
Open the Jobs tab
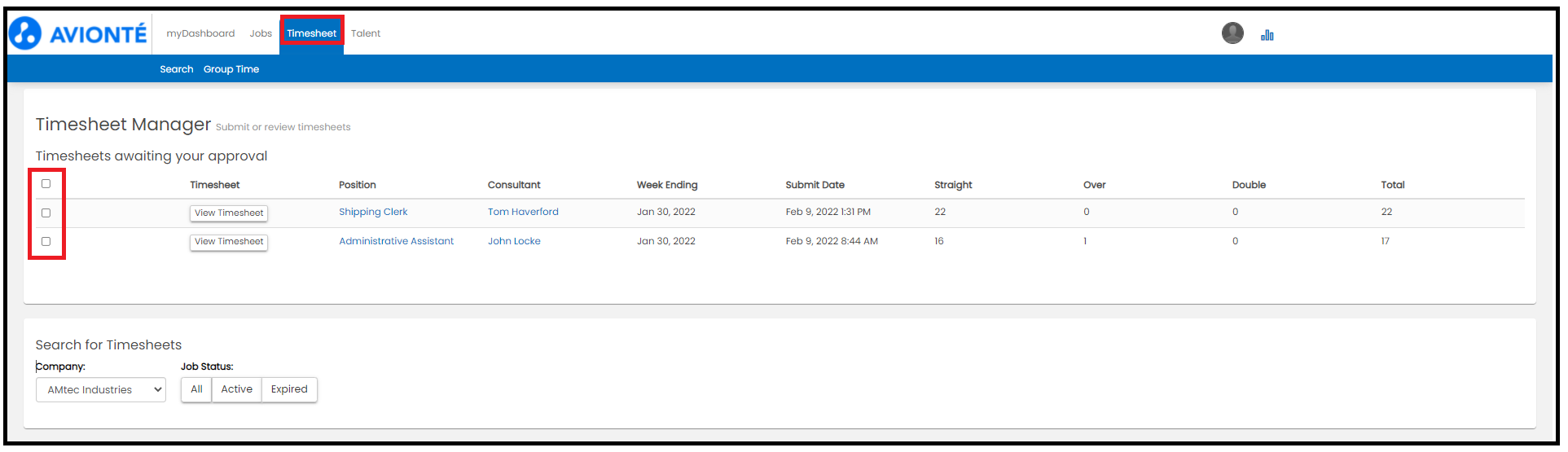(261, 33)
